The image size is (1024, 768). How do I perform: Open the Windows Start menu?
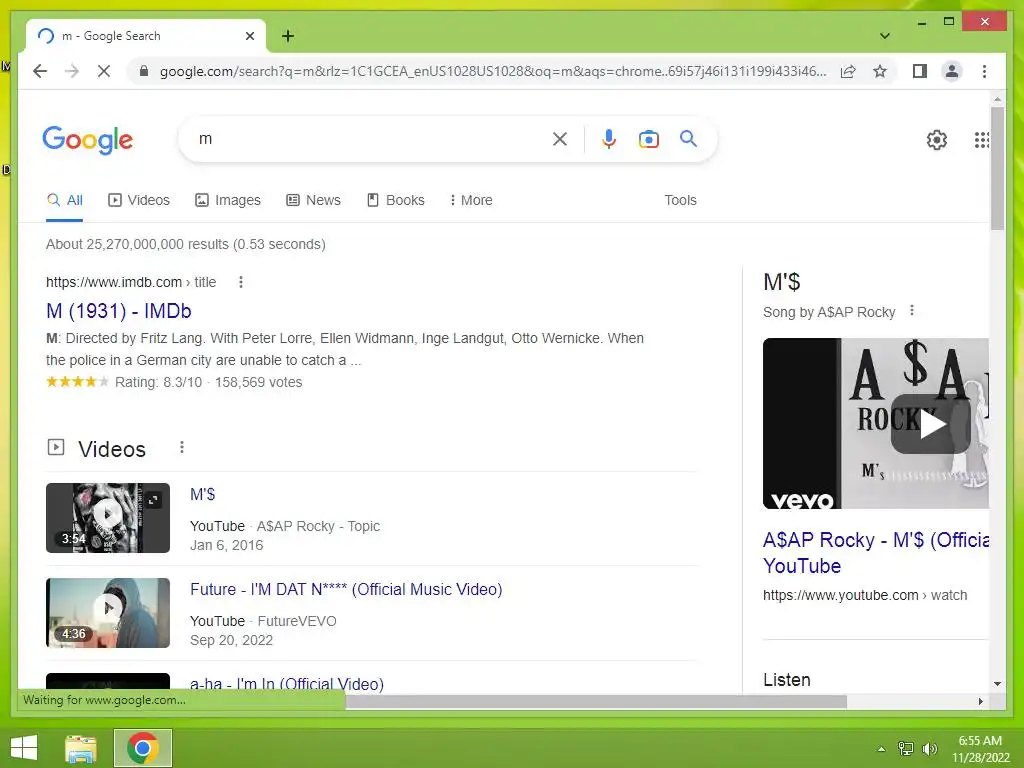(24, 748)
